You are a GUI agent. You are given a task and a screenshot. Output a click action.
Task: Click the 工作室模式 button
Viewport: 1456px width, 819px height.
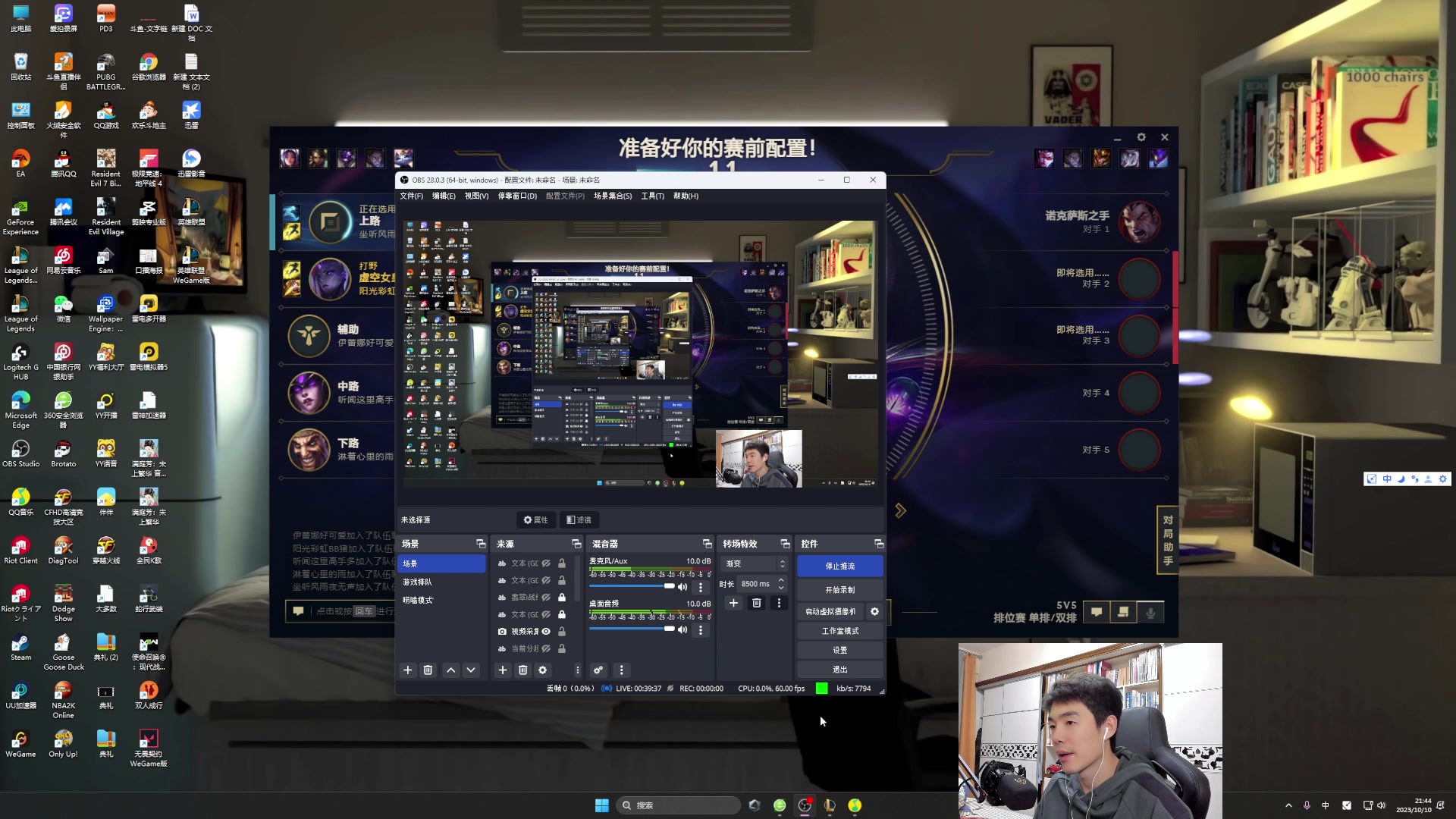click(839, 631)
